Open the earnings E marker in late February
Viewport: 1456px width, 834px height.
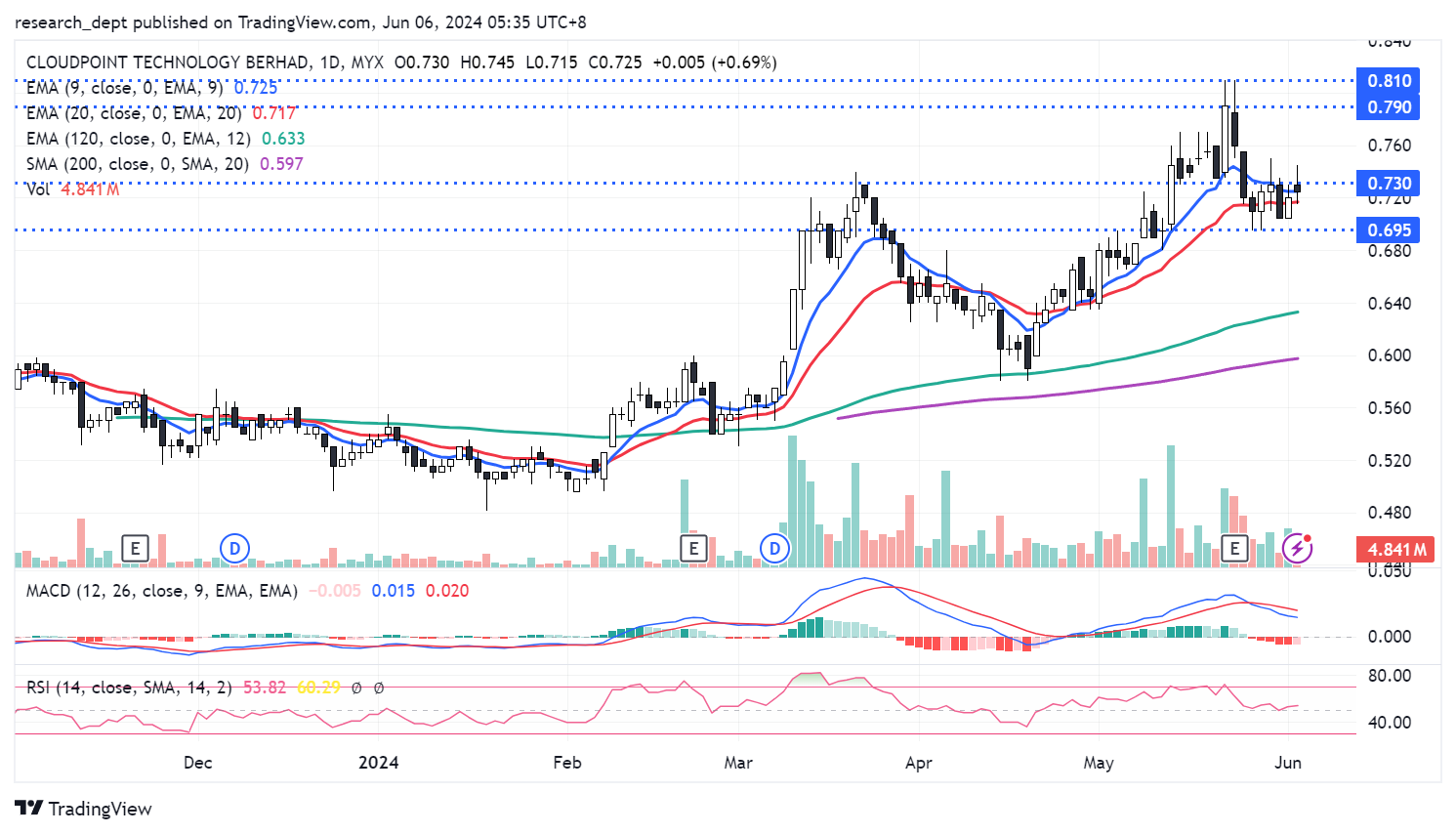click(693, 548)
